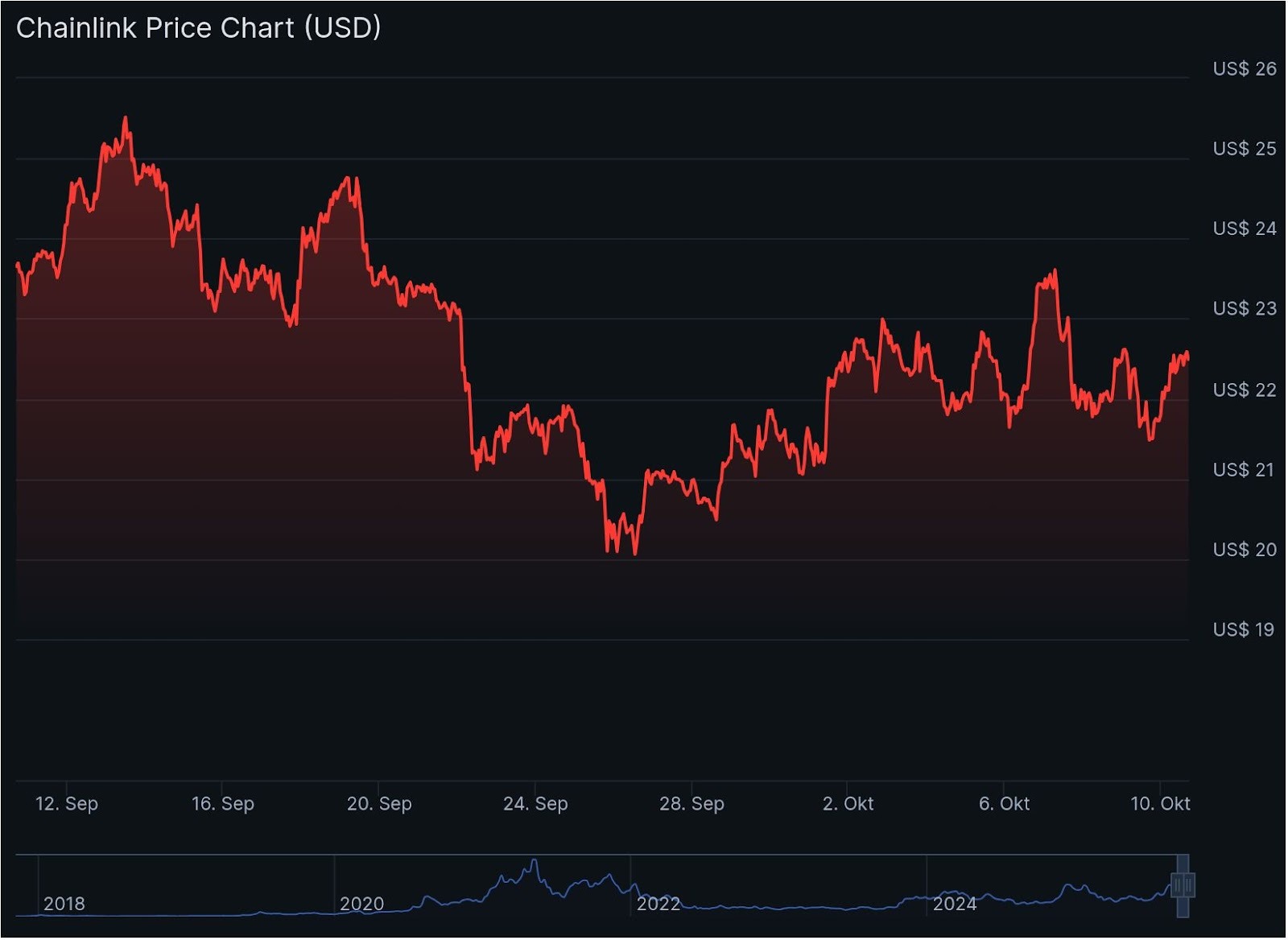This screenshot has width=1288, height=940.
Task: Click the 16. Sep x-axis label
Action: [x=223, y=804]
